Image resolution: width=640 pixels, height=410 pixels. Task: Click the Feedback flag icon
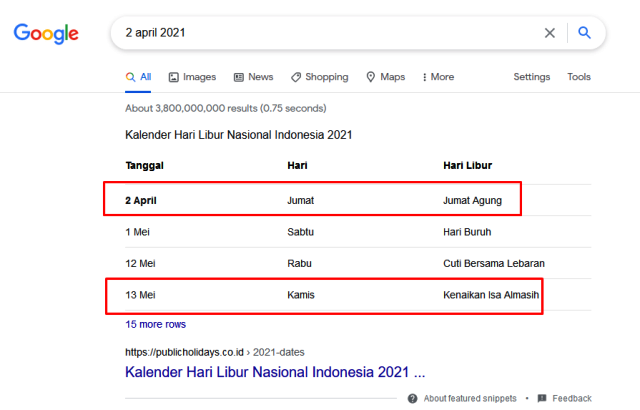click(542, 398)
